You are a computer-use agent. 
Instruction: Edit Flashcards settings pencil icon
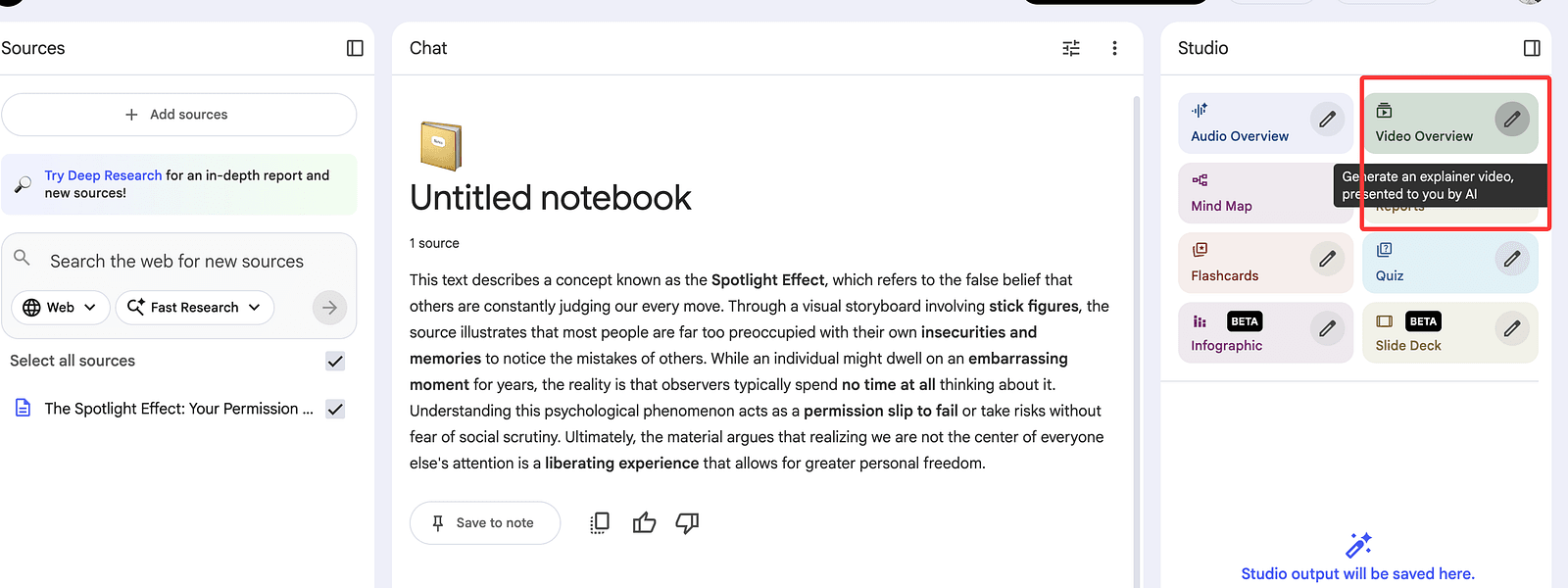[x=1327, y=259]
